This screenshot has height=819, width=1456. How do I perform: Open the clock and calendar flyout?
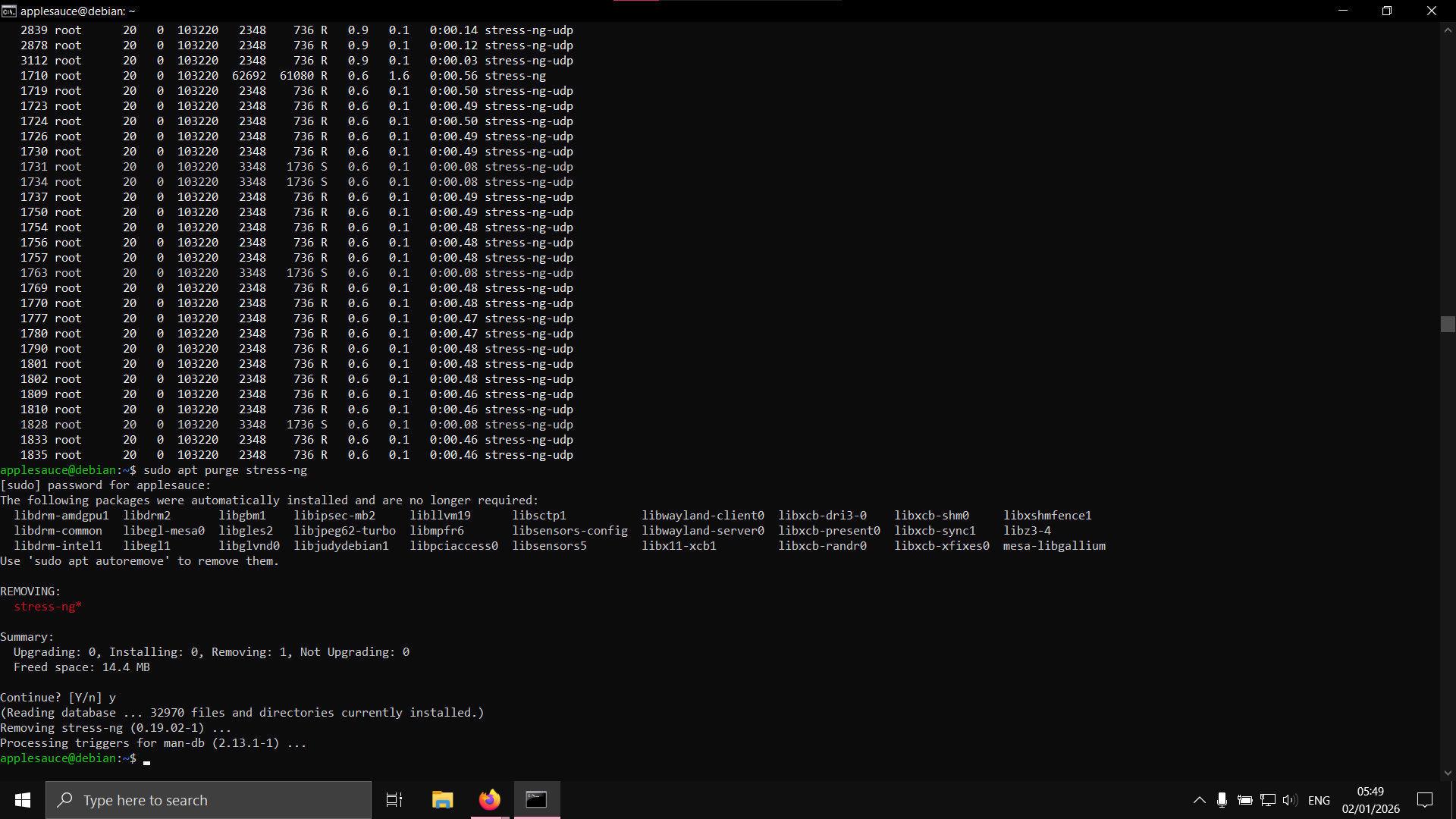(1370, 800)
